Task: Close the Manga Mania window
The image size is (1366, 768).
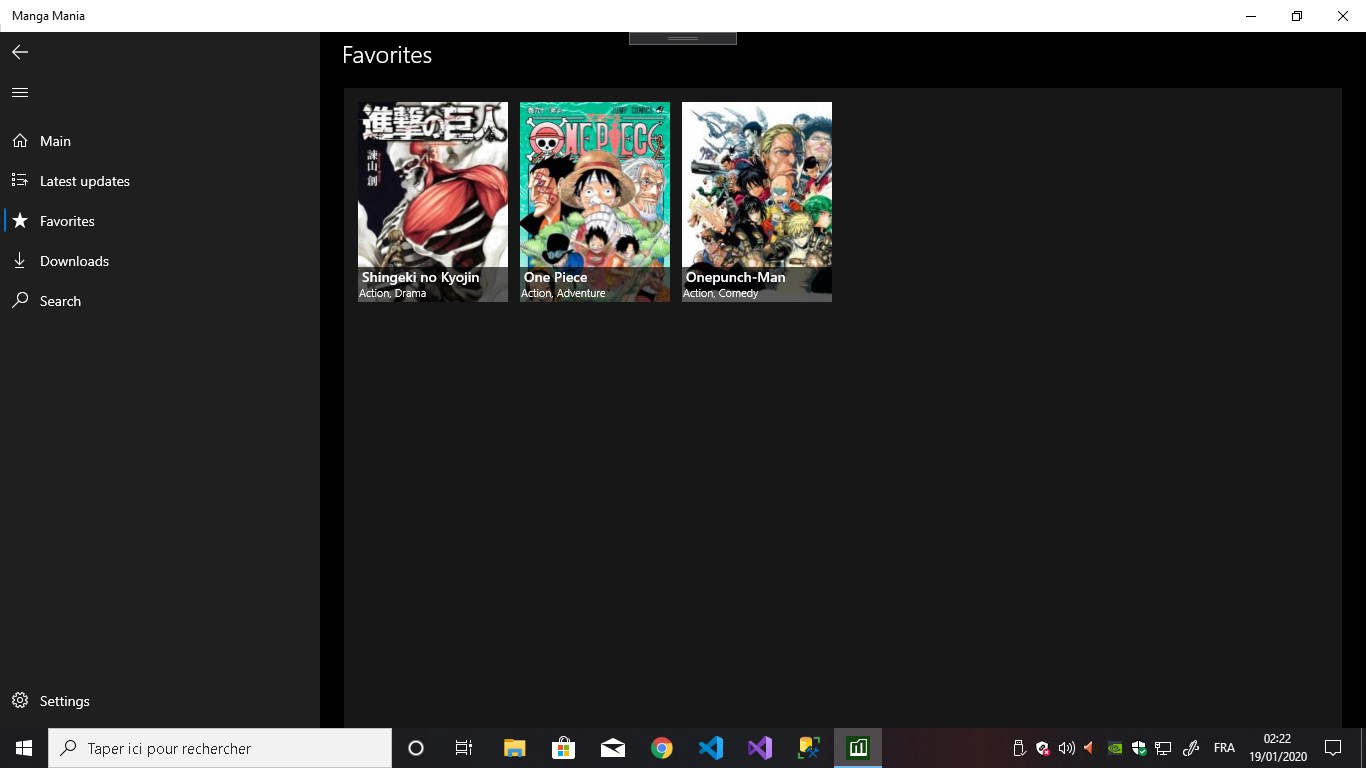Action: 1343,16
